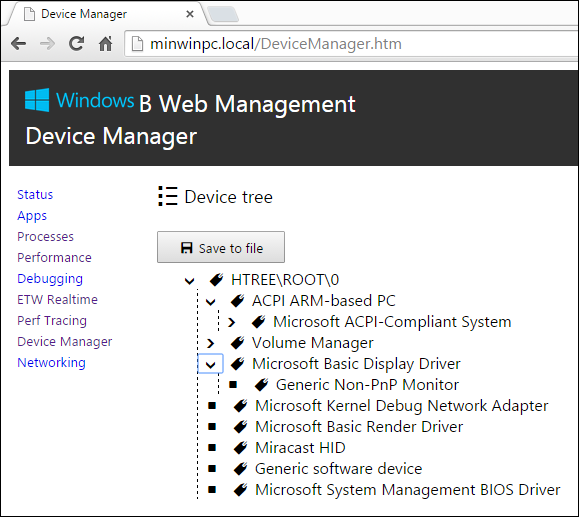The height and width of the screenshot is (517, 579).
Task: Collapse the ACPI ARM-based PC node
Action: click(210, 302)
